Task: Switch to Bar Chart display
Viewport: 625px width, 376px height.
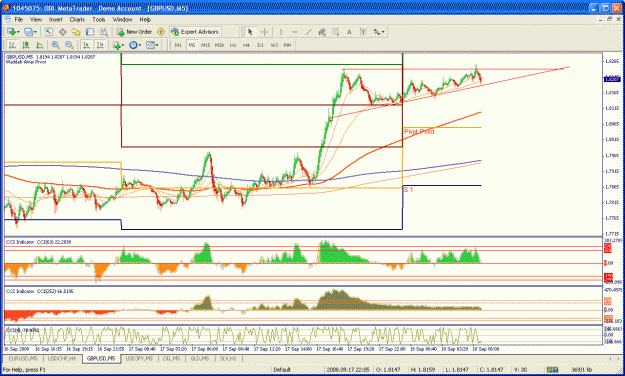Action: [12, 45]
